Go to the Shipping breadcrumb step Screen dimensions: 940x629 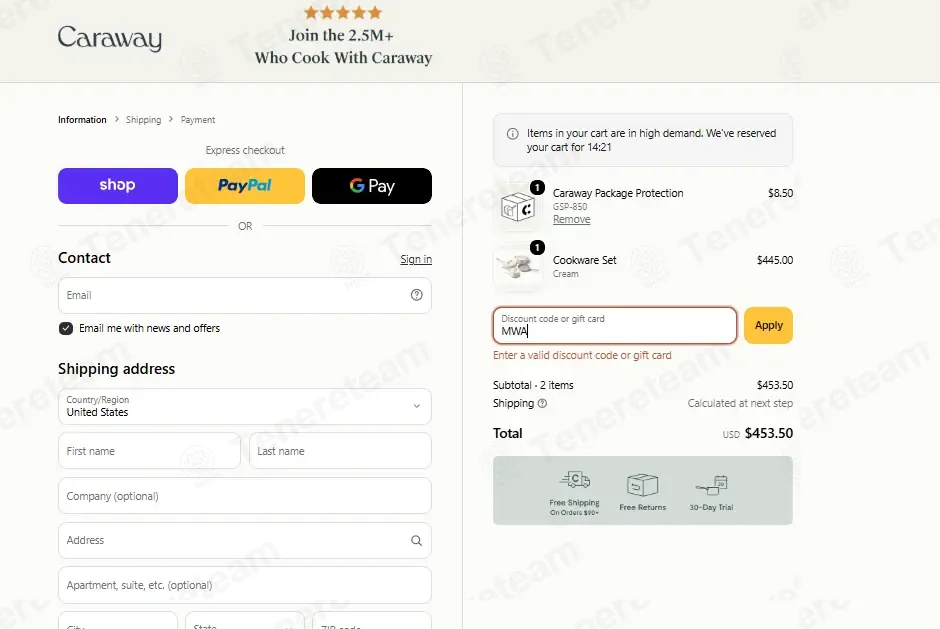pos(143,120)
